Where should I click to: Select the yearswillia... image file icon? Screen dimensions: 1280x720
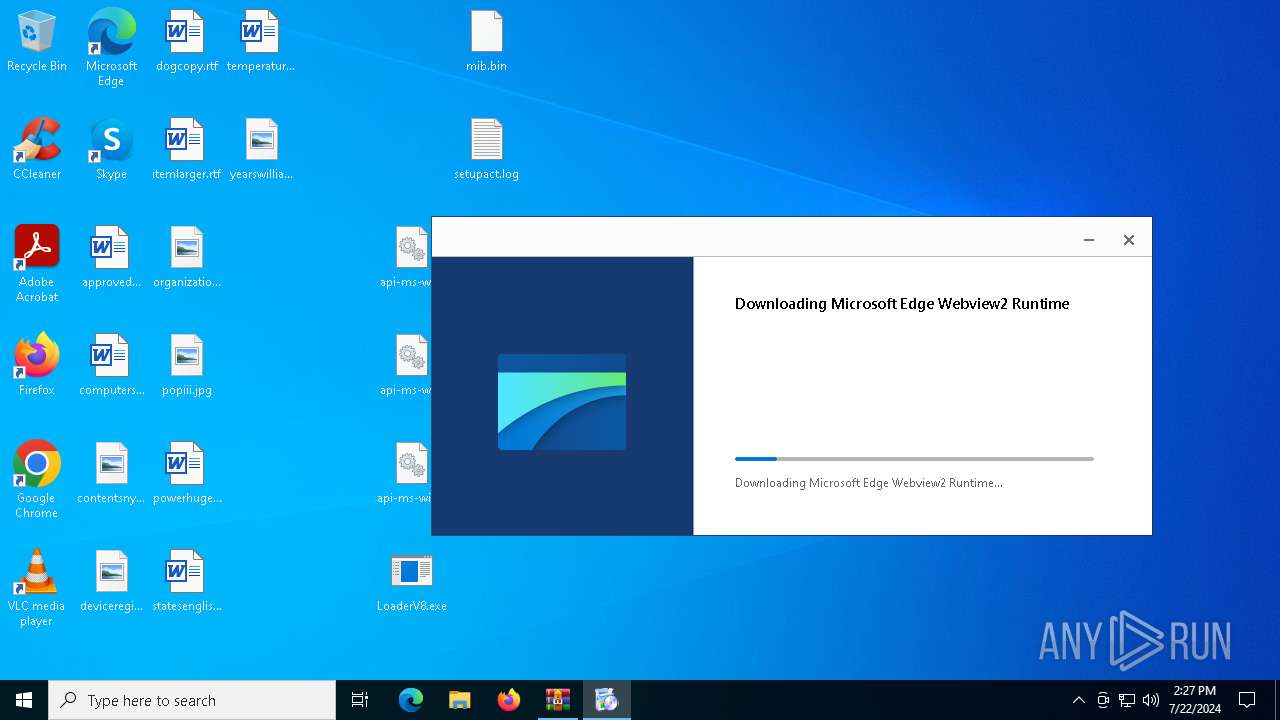(260, 150)
